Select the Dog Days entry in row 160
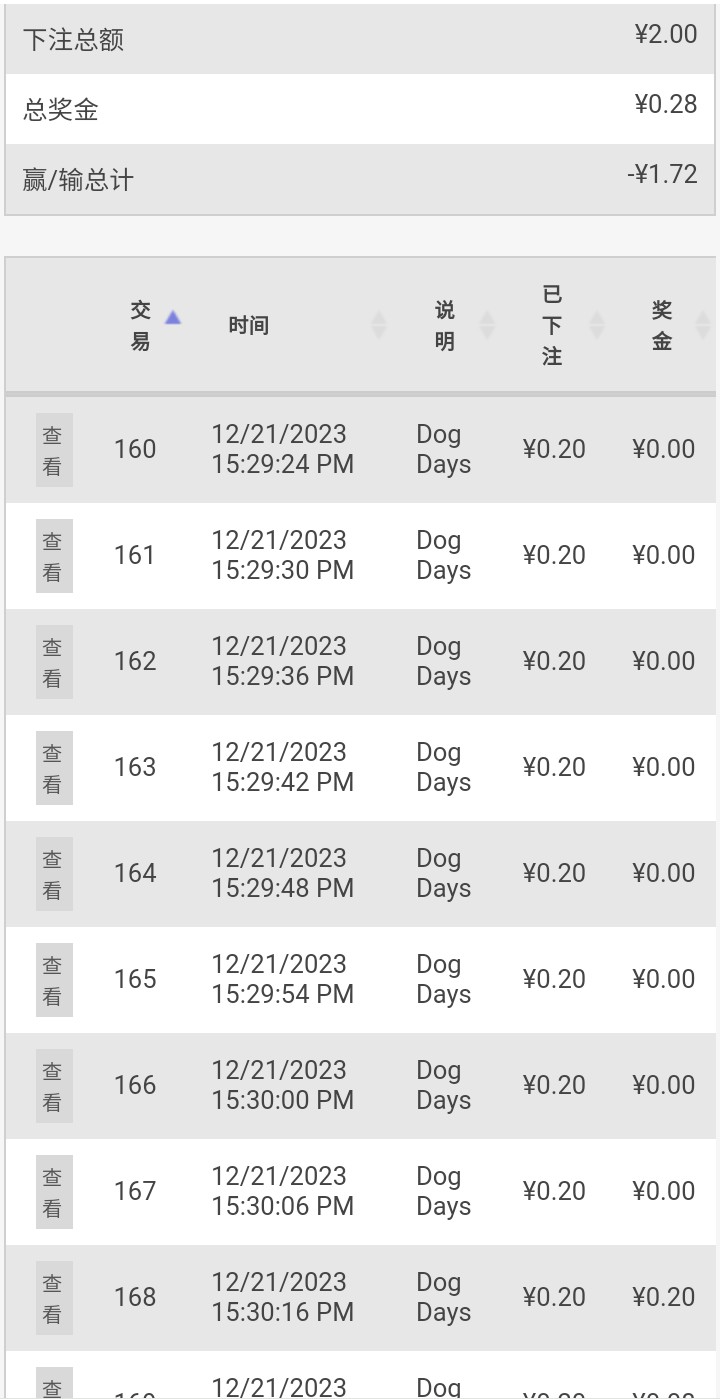Viewport: 720px width, 1399px height. (x=444, y=450)
